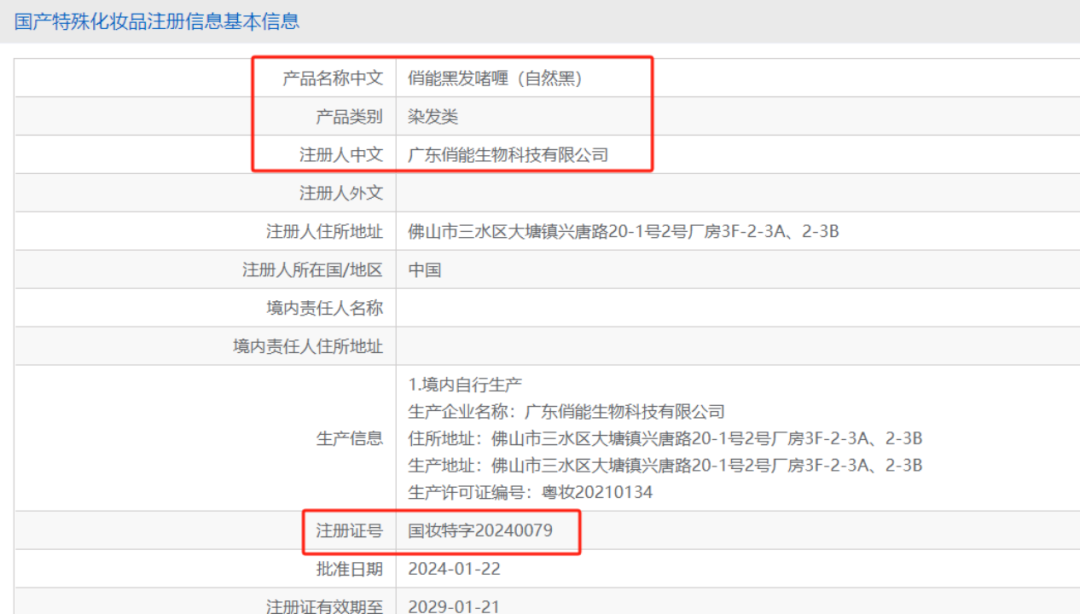Click the 境内责任人住所地址 label
This screenshot has height=614, width=1080.
pos(308,347)
